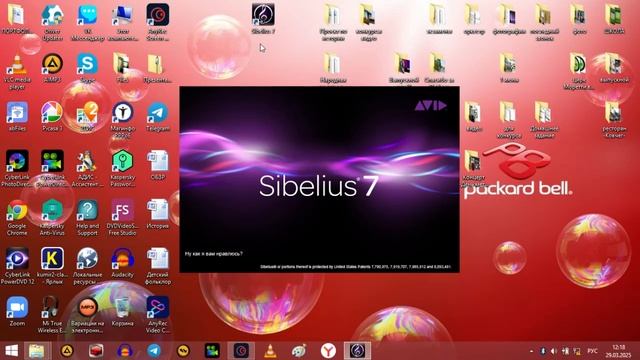Open Telegram from the taskbar
Screen dimensions: 640x360
[x=154, y=351]
